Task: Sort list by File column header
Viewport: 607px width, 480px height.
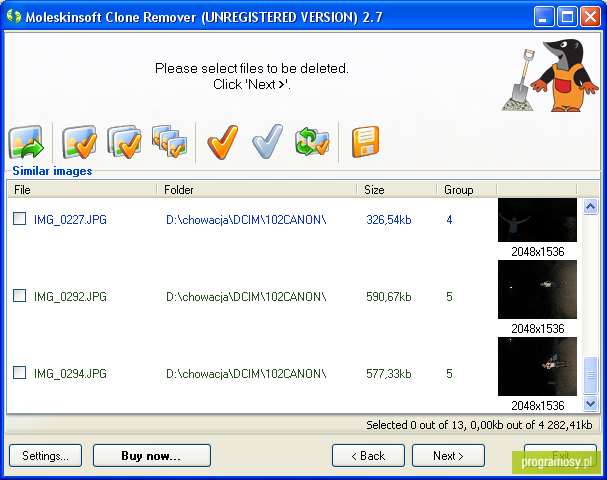Action: [x=82, y=190]
